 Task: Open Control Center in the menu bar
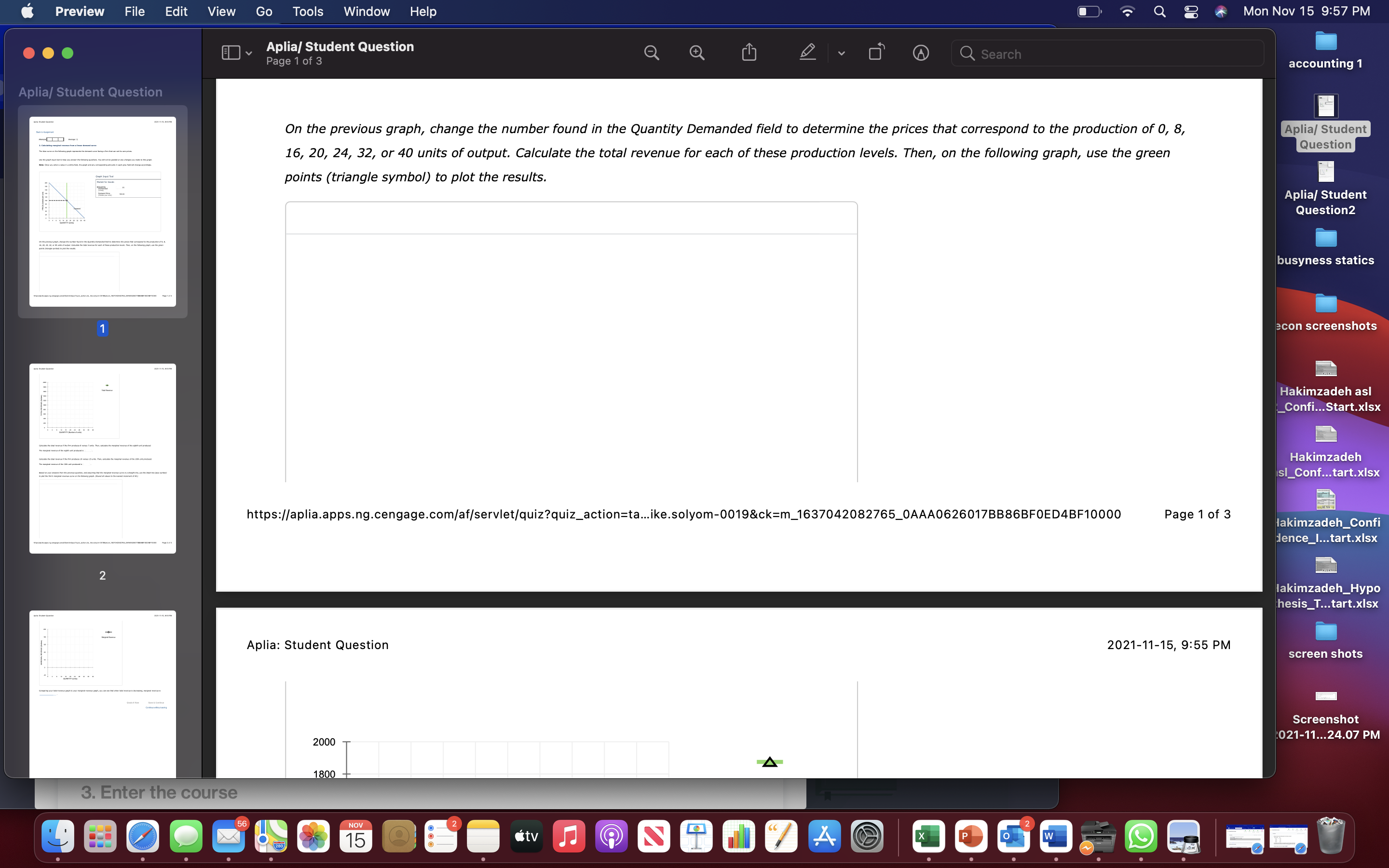click(1190, 12)
